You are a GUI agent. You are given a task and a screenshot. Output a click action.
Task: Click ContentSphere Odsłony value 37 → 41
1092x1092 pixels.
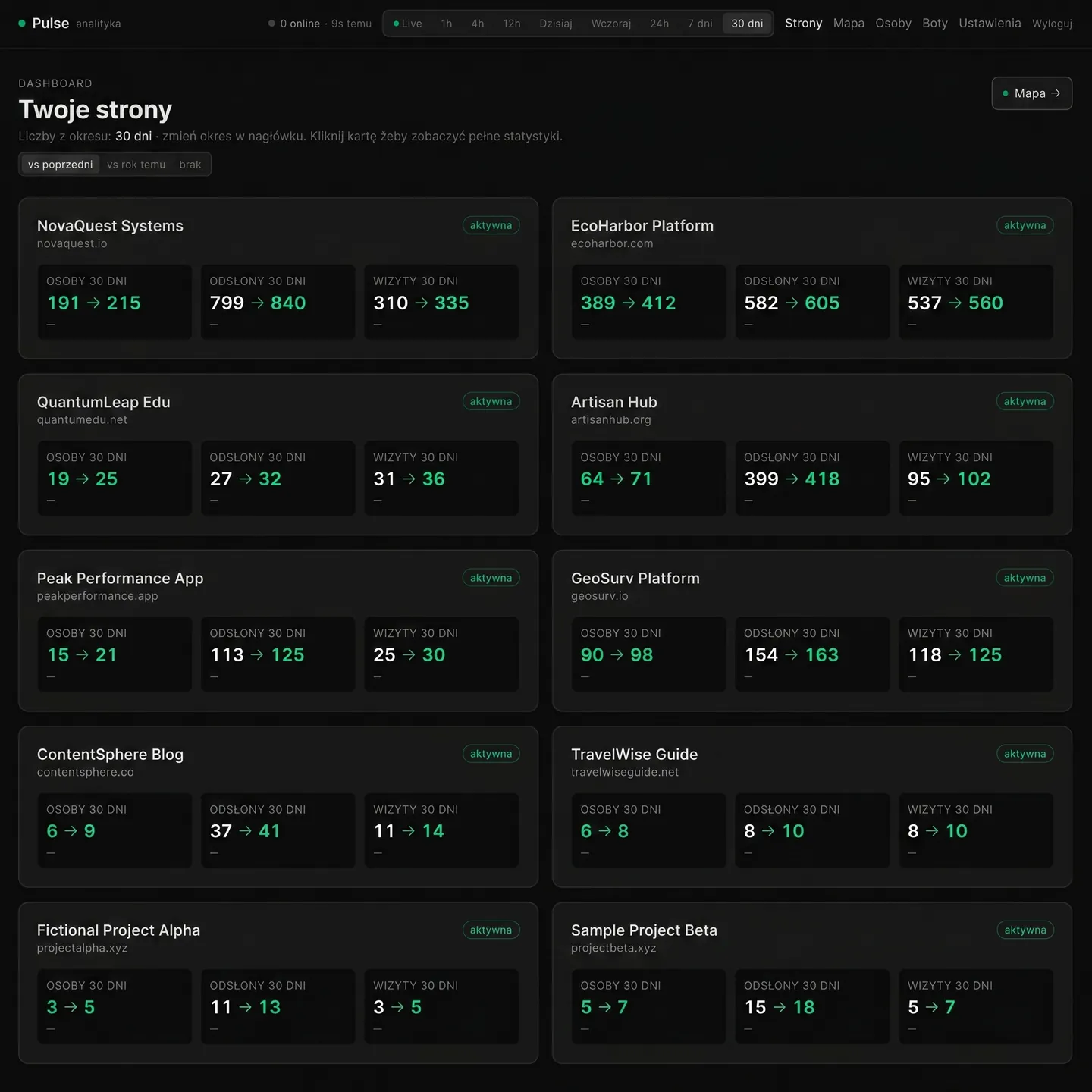pos(245,831)
